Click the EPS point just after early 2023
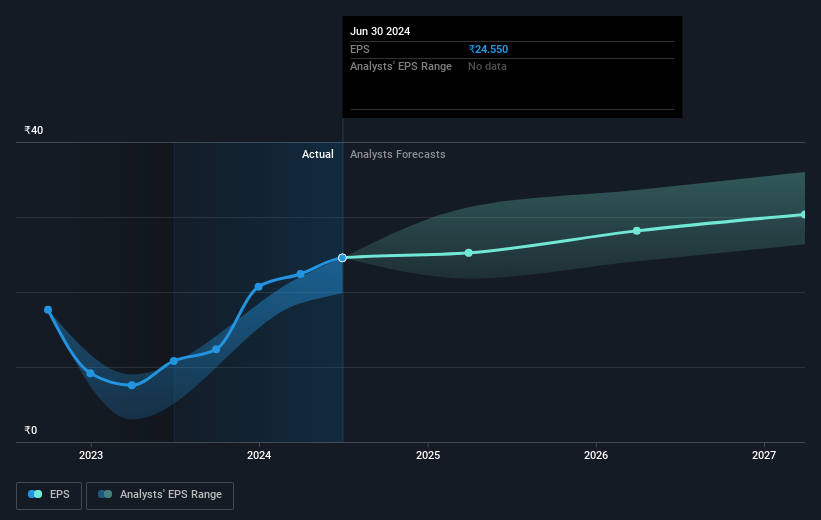Screen dimensions: 821x520 [x=91, y=373]
